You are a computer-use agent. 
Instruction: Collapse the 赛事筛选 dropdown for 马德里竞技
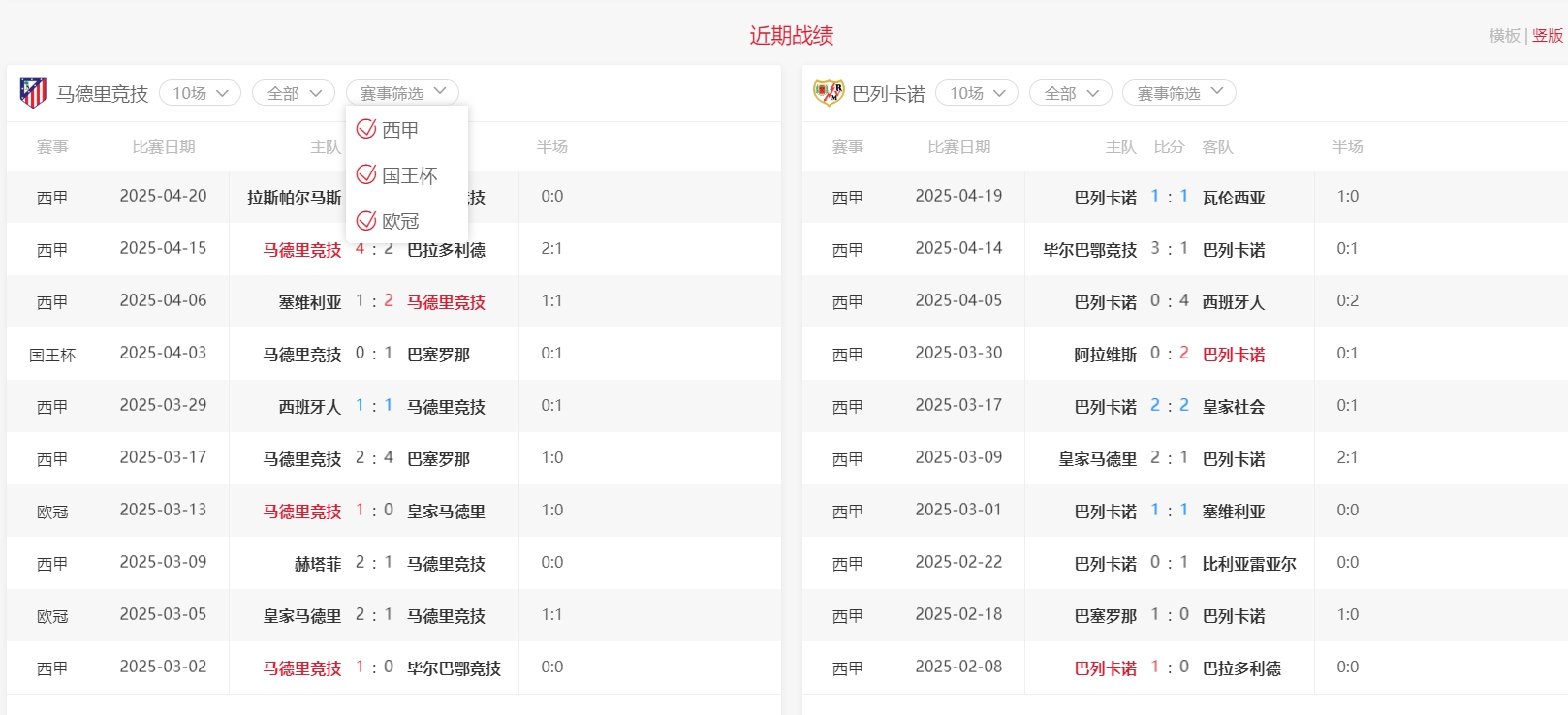(402, 93)
